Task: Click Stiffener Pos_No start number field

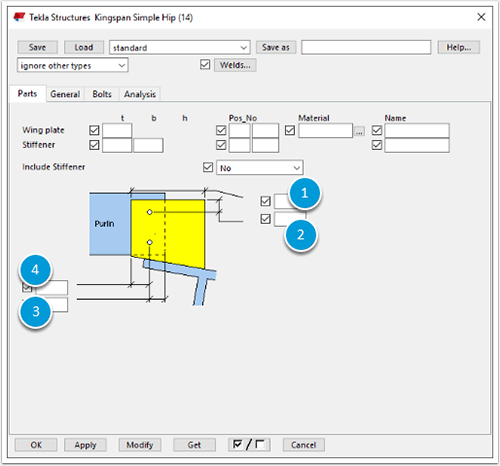Action: click(x=265, y=145)
